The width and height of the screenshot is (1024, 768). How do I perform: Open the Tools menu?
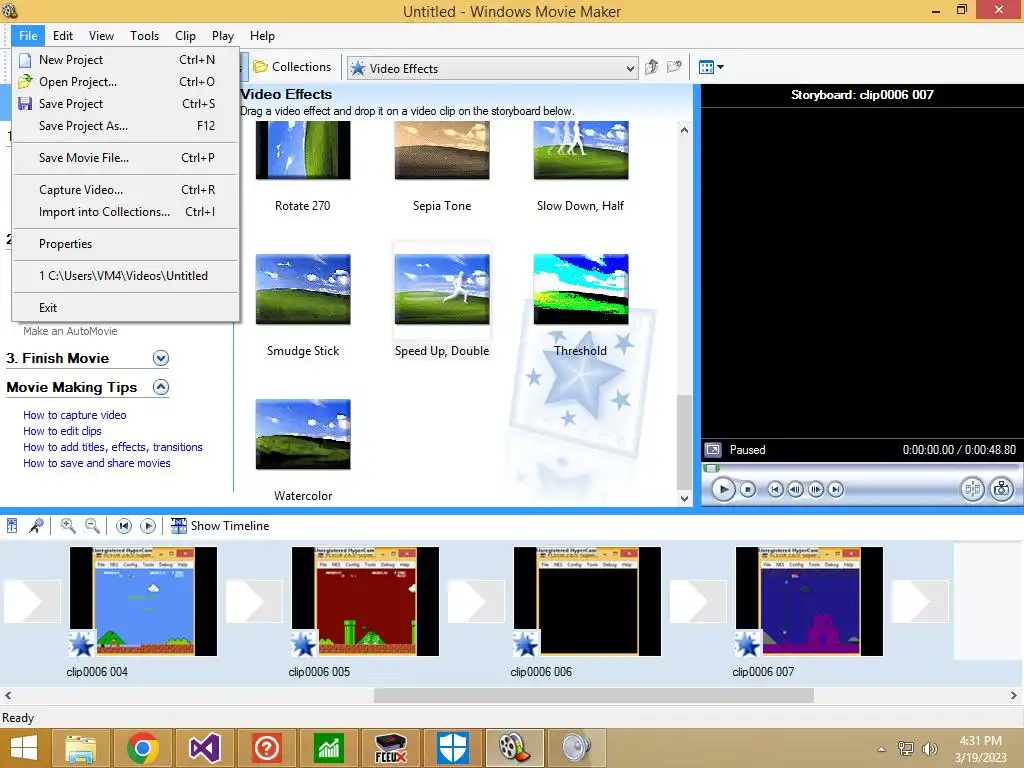[144, 36]
